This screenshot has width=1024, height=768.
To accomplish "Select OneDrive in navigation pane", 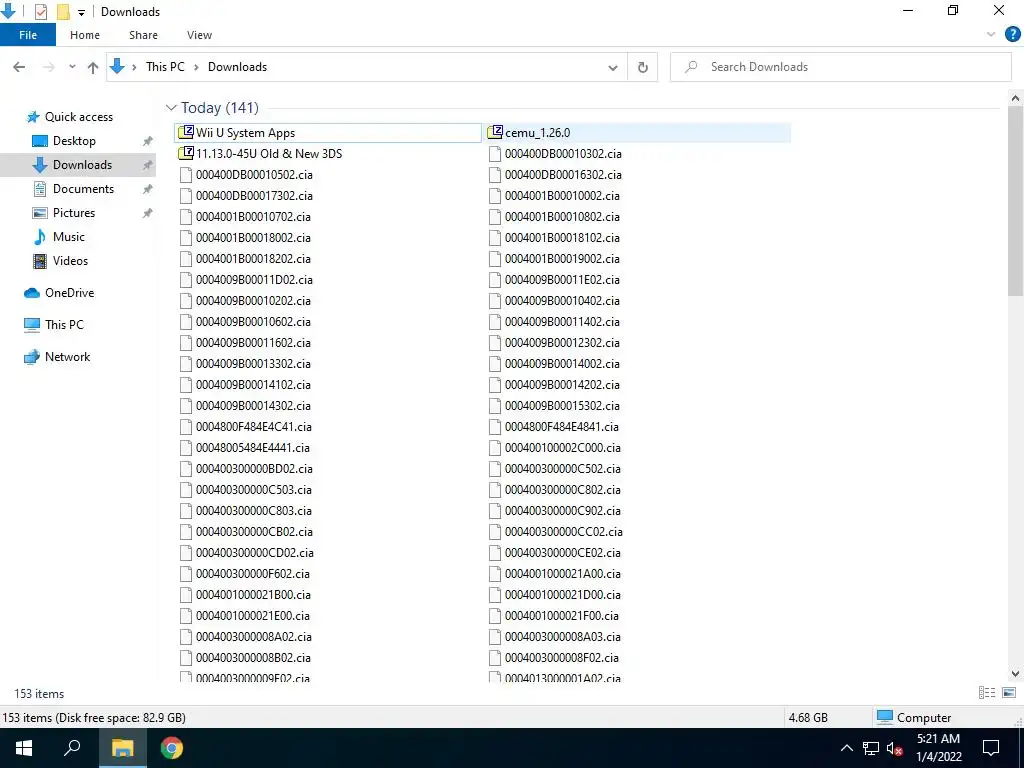I will point(69,293).
